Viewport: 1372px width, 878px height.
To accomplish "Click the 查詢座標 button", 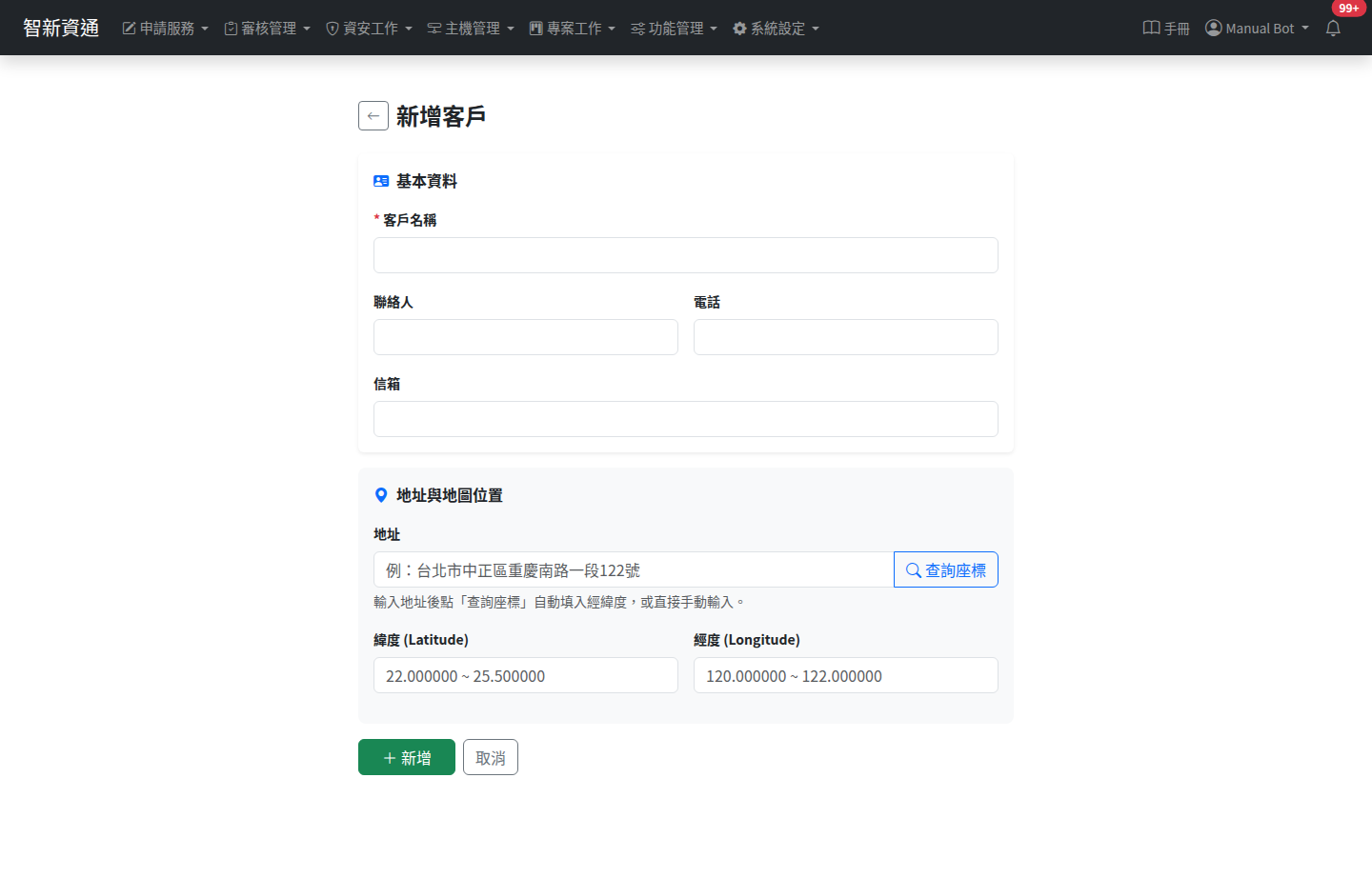I will pyautogui.click(x=946, y=569).
